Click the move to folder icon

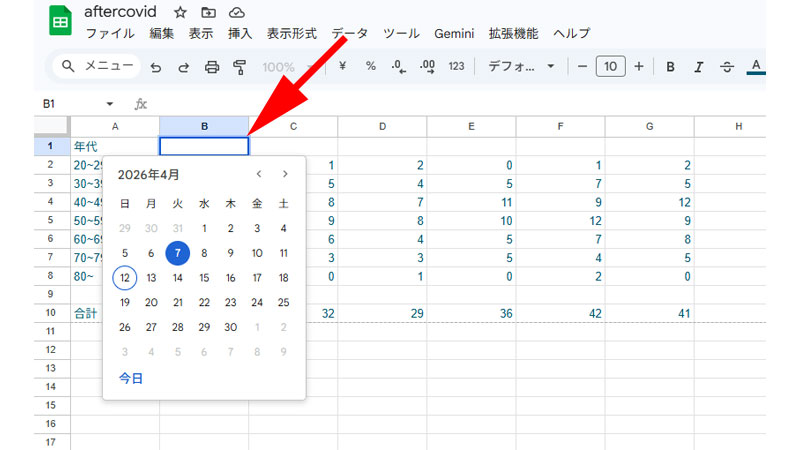[x=208, y=12]
